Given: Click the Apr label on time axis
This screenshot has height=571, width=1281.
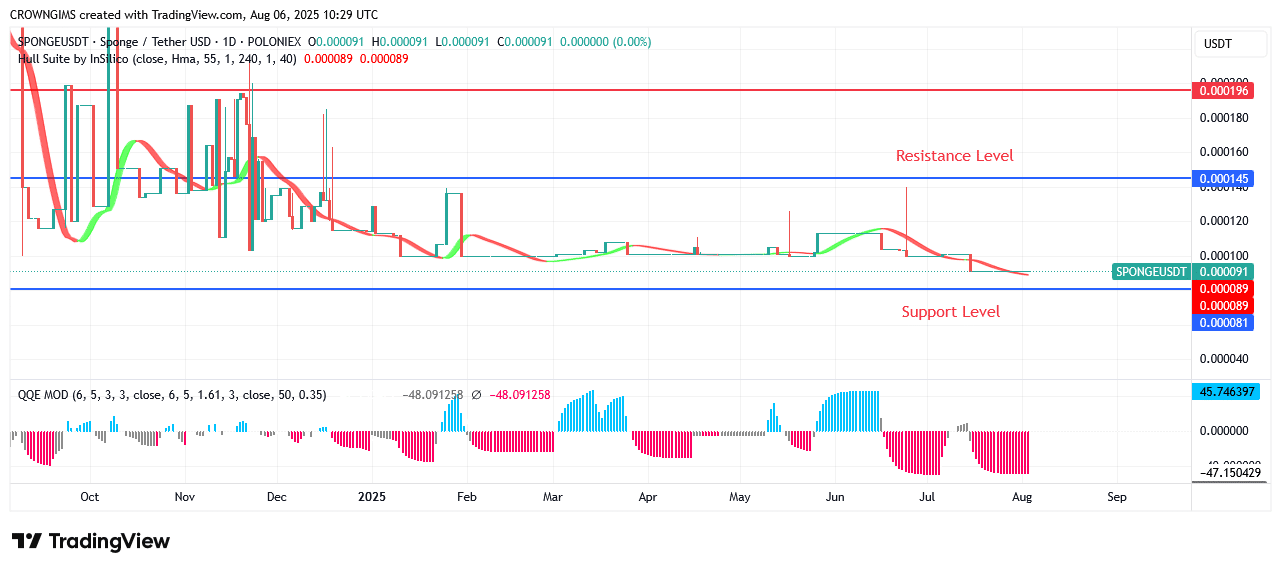Looking at the screenshot, I should [647, 496].
